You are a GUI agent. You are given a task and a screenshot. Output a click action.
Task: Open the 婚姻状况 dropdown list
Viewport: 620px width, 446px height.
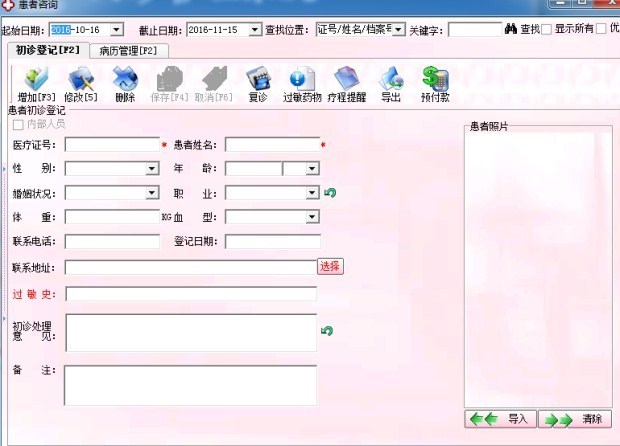pyautogui.click(x=153, y=193)
